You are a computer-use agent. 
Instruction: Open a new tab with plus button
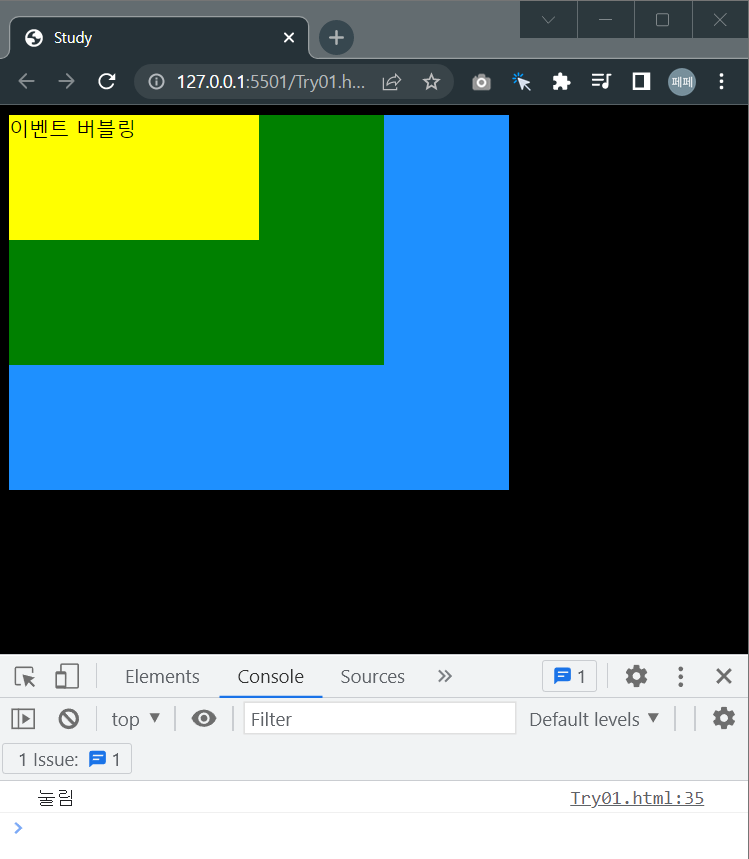tap(336, 38)
